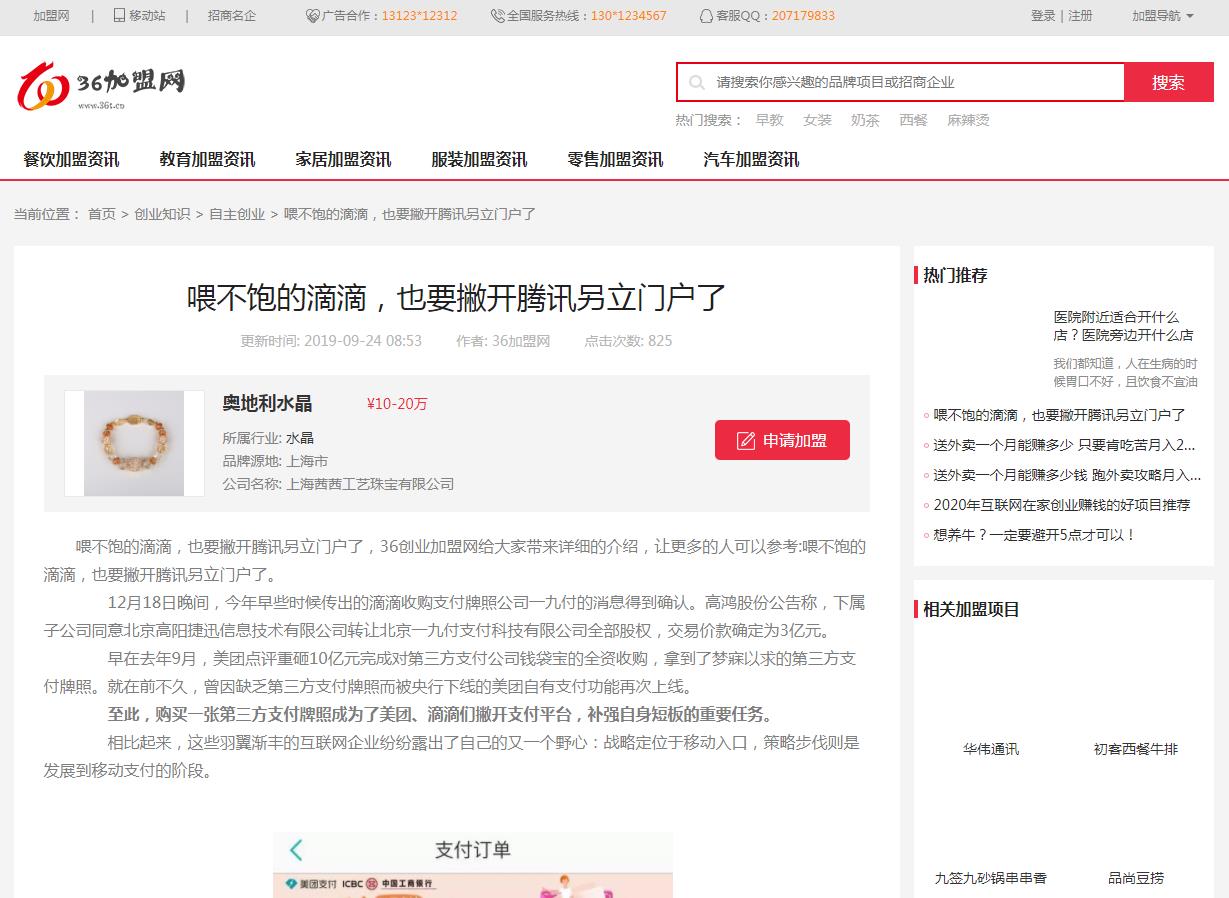Click the back arrow on 支付订单 image

click(296, 850)
